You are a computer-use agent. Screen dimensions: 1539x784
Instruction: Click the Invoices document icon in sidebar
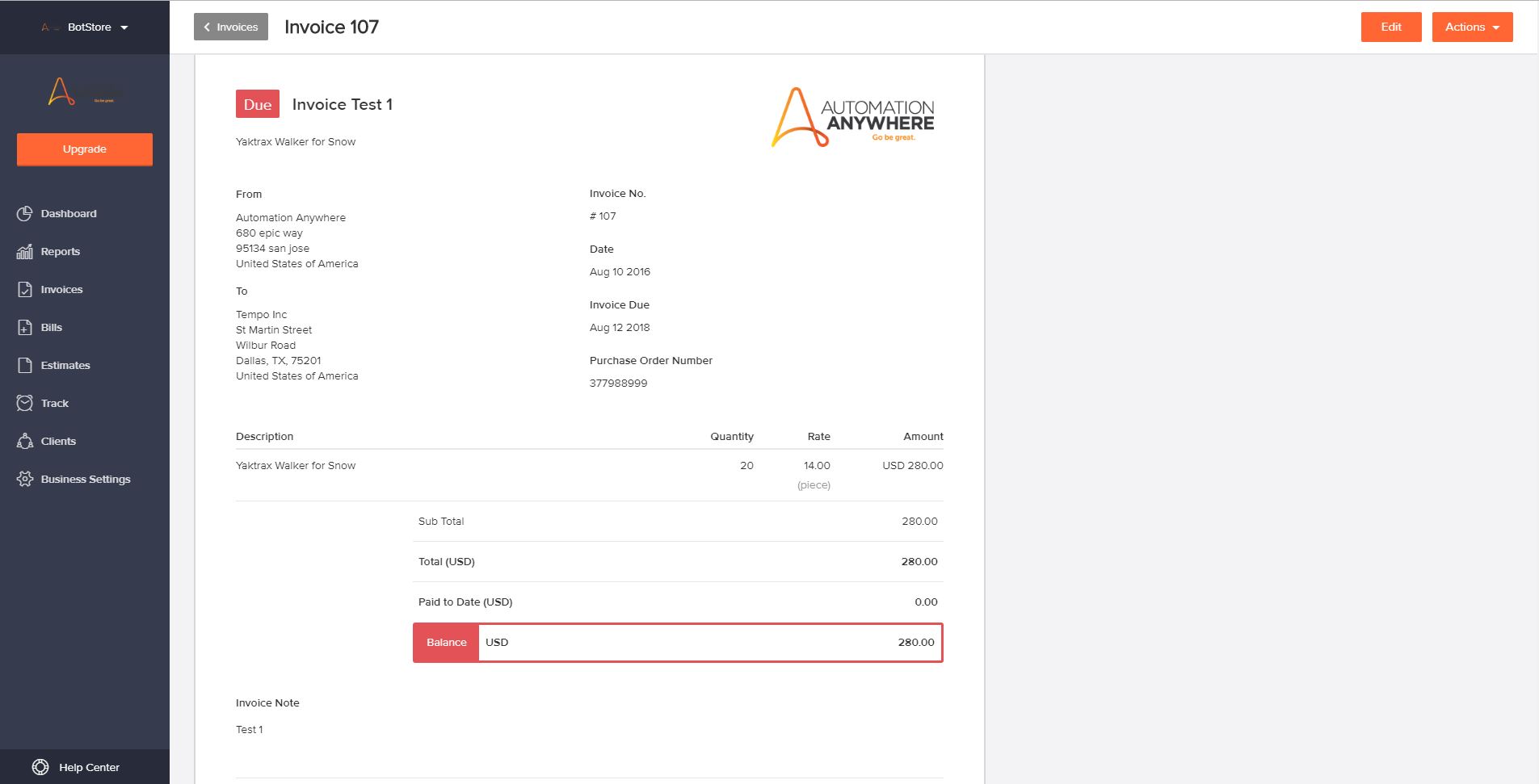(x=25, y=290)
